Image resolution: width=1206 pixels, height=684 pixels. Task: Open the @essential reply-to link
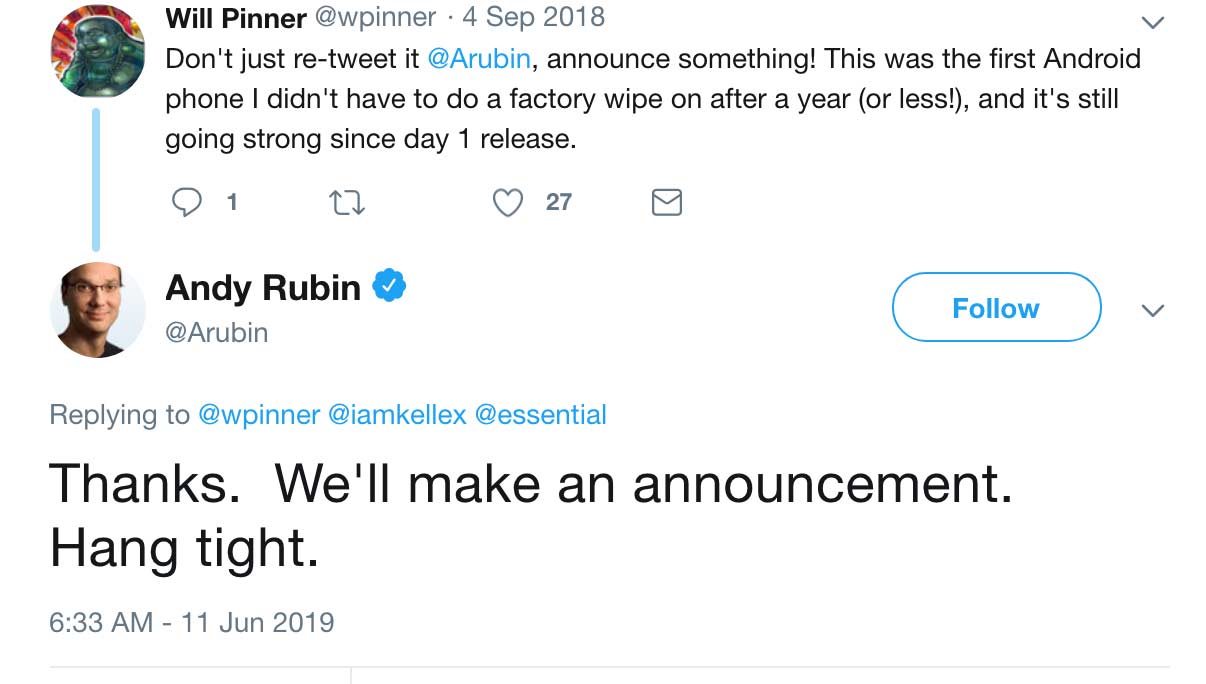point(540,414)
